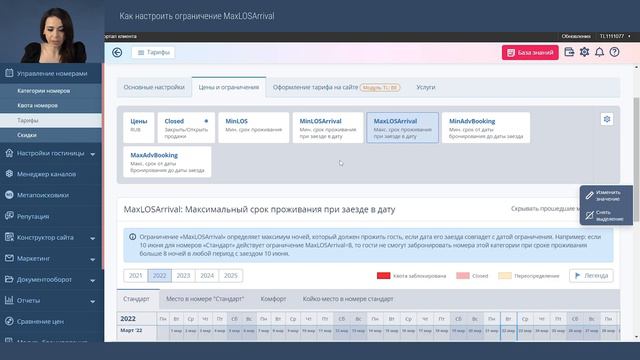
Task: Open the Тарифы menu button
Action: click(153, 52)
